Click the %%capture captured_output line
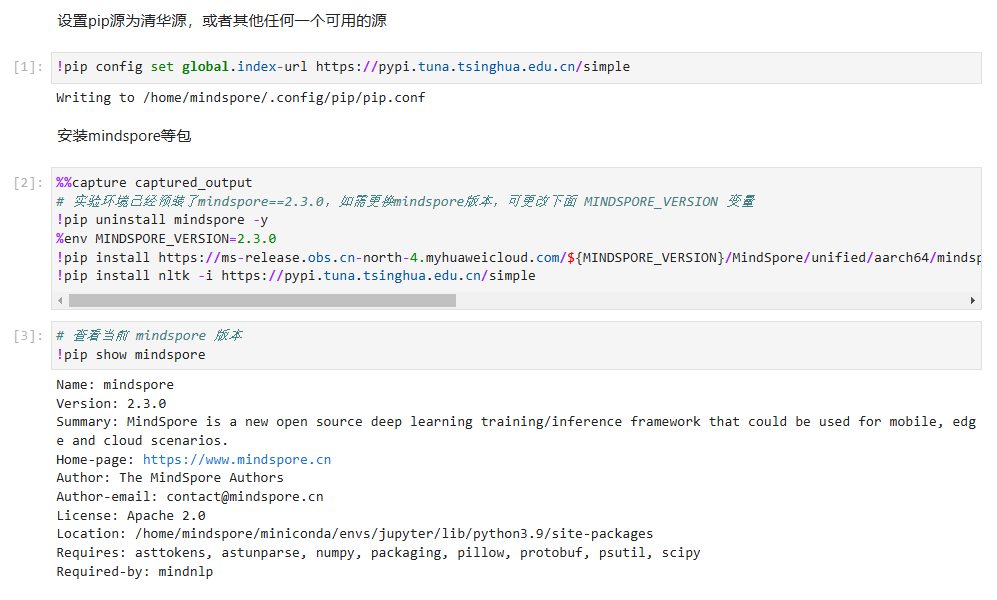This screenshot has height=600, width=997. (154, 183)
